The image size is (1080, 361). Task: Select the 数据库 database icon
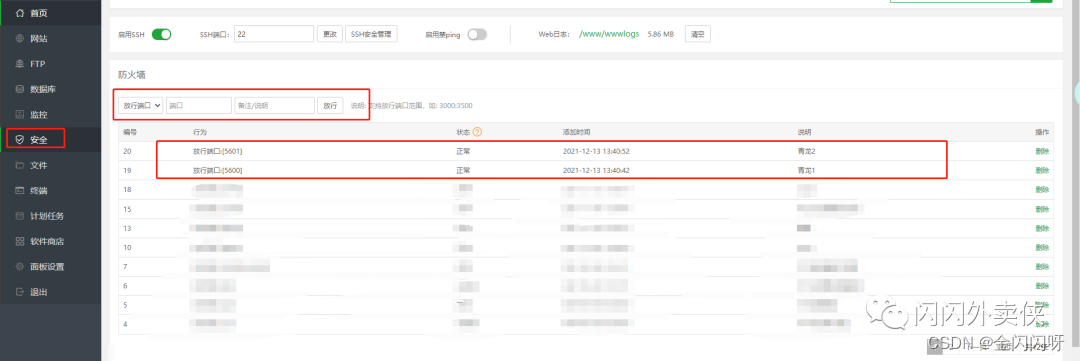point(19,89)
